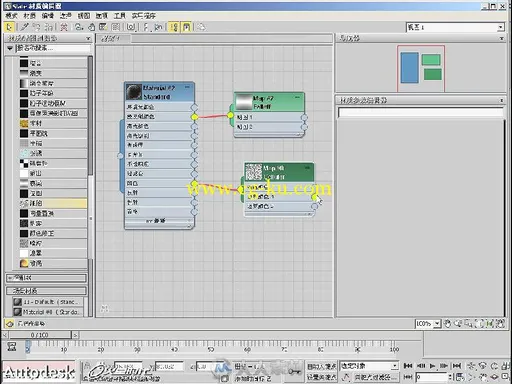512x384 pixels.
Task: Select 11 - Default standard material entry
Action: (48, 302)
